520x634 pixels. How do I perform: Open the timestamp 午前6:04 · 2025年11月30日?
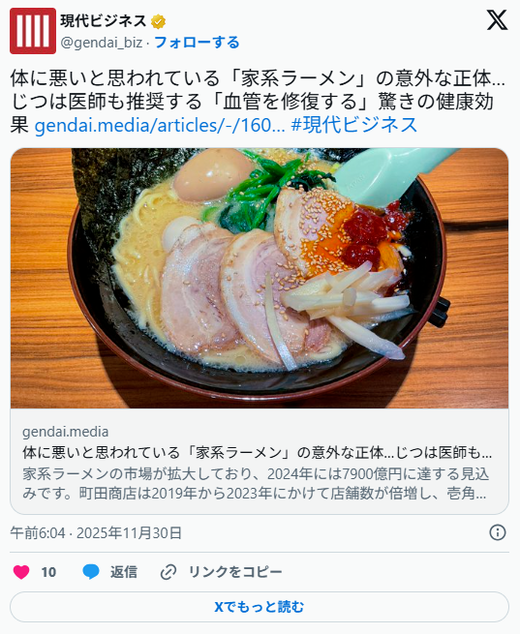click(x=96, y=533)
